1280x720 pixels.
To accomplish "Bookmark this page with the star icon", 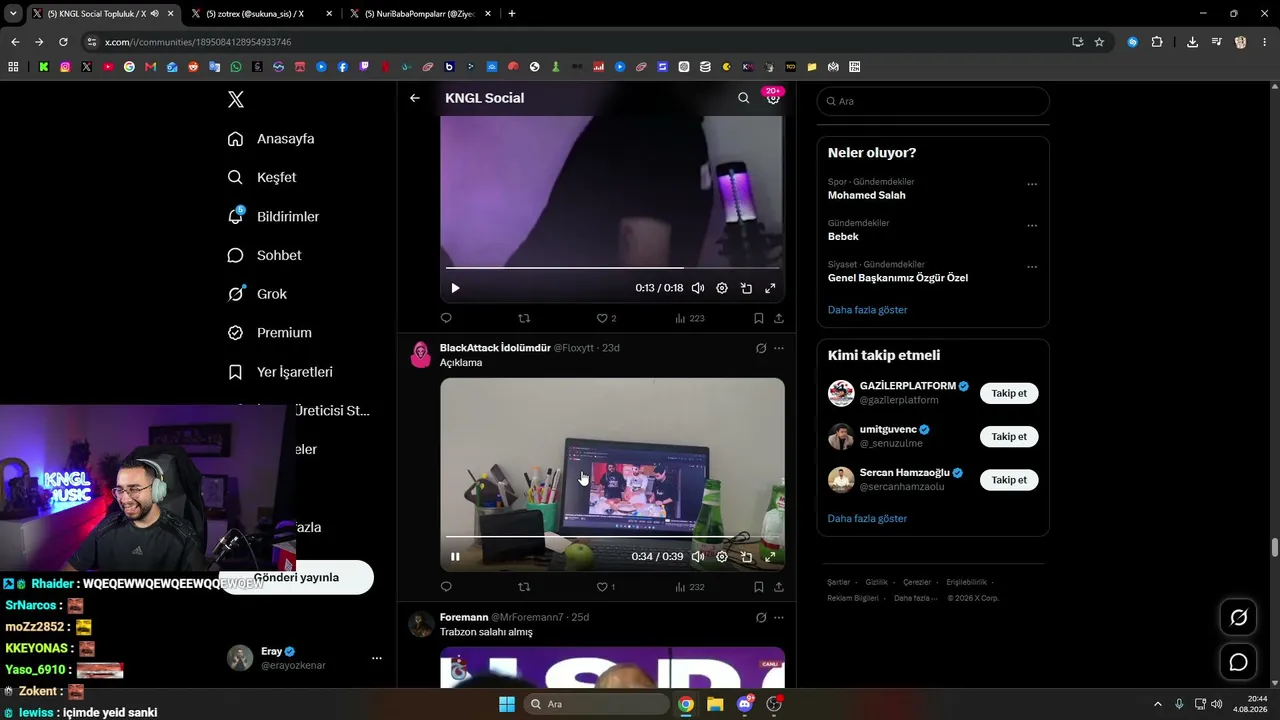I will (x=1099, y=42).
